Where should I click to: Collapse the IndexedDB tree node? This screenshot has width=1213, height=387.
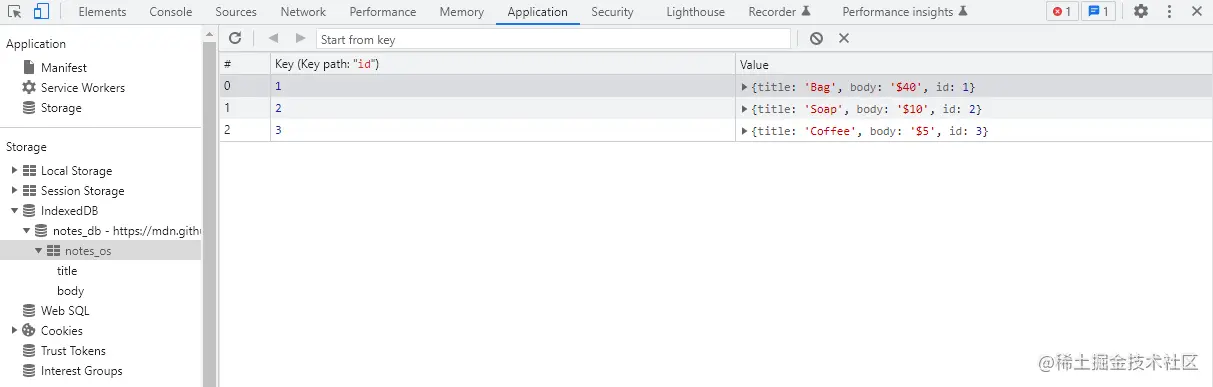tap(14, 211)
